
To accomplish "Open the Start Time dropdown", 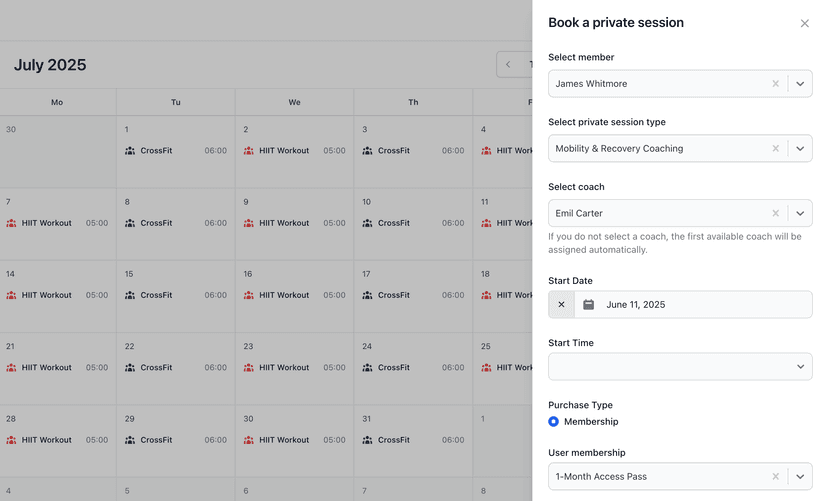I will 680,366.
